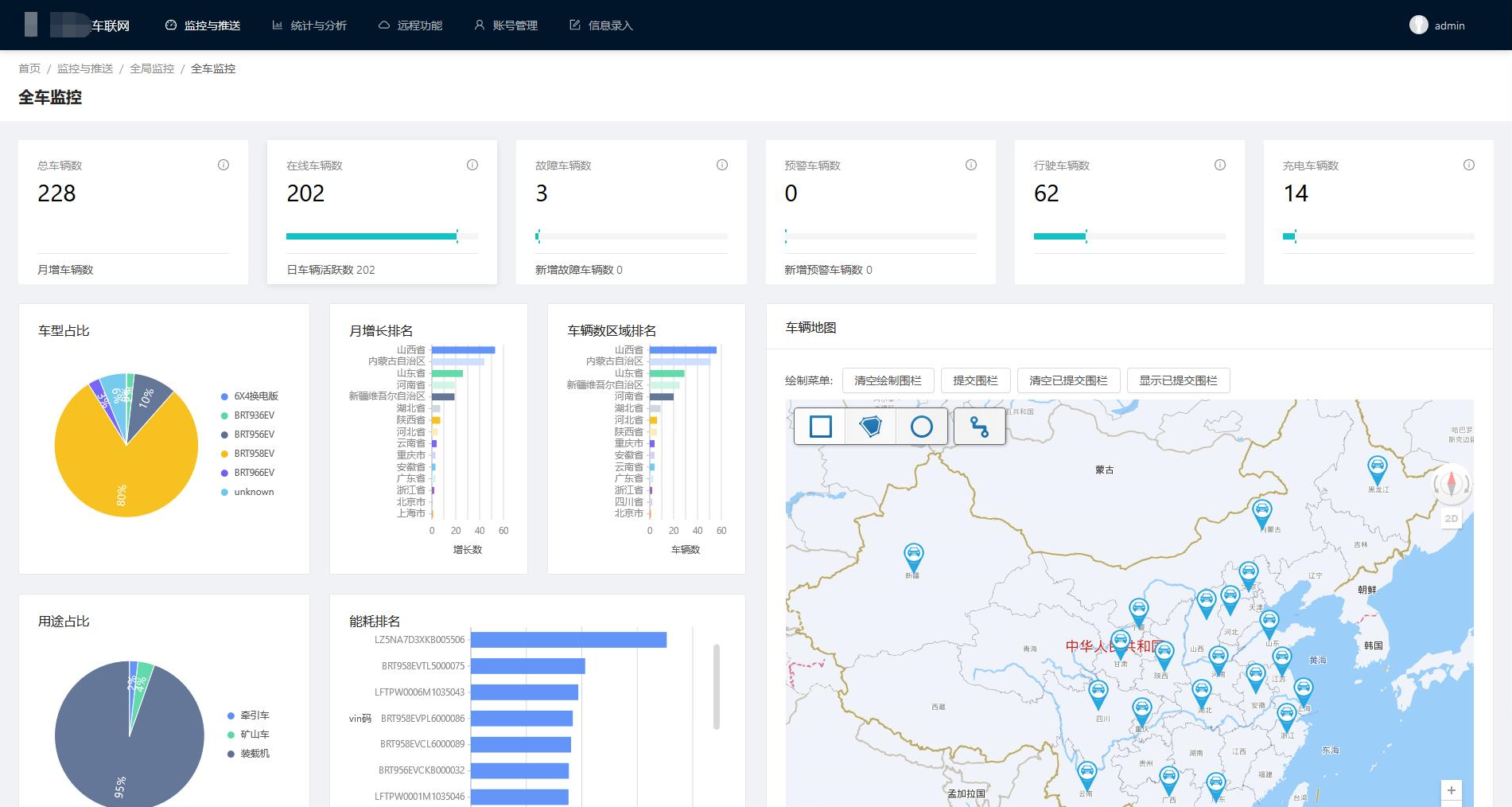Click the 清空已提交围栏 button
The width and height of the screenshot is (1512, 807).
pos(1068,380)
